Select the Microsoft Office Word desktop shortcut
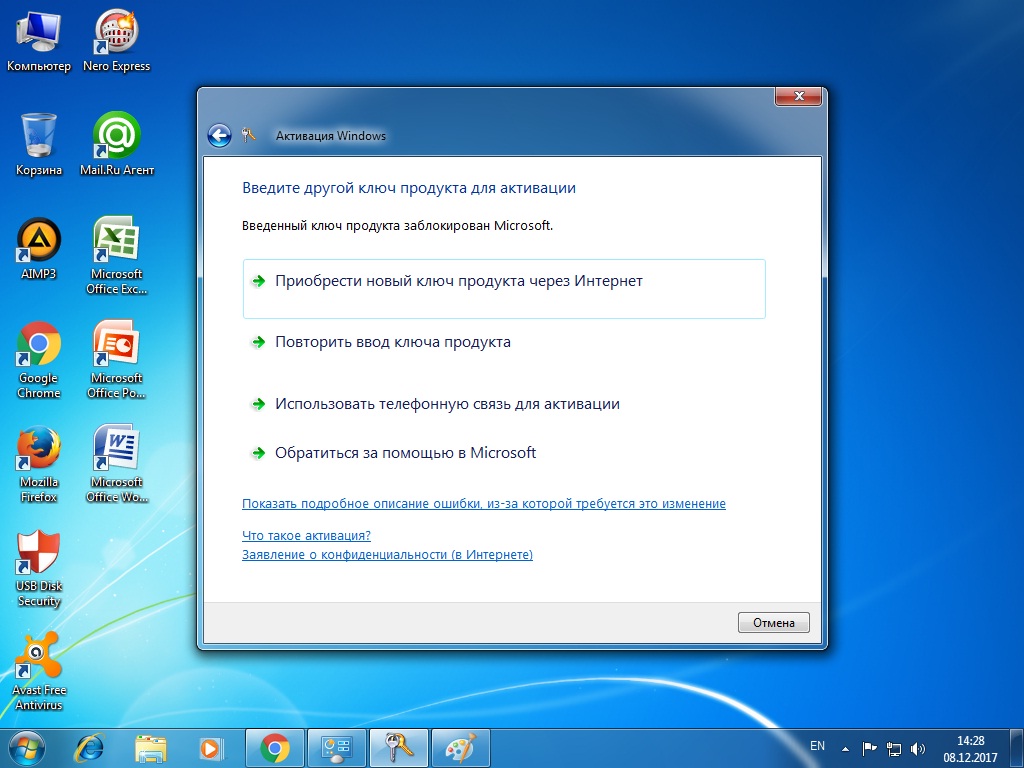The width and height of the screenshot is (1024, 768). pos(116,464)
